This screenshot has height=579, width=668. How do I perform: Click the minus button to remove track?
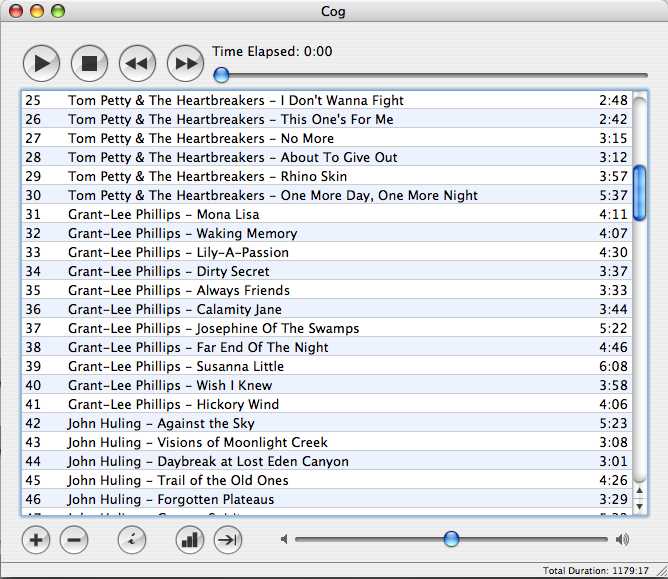coord(74,540)
